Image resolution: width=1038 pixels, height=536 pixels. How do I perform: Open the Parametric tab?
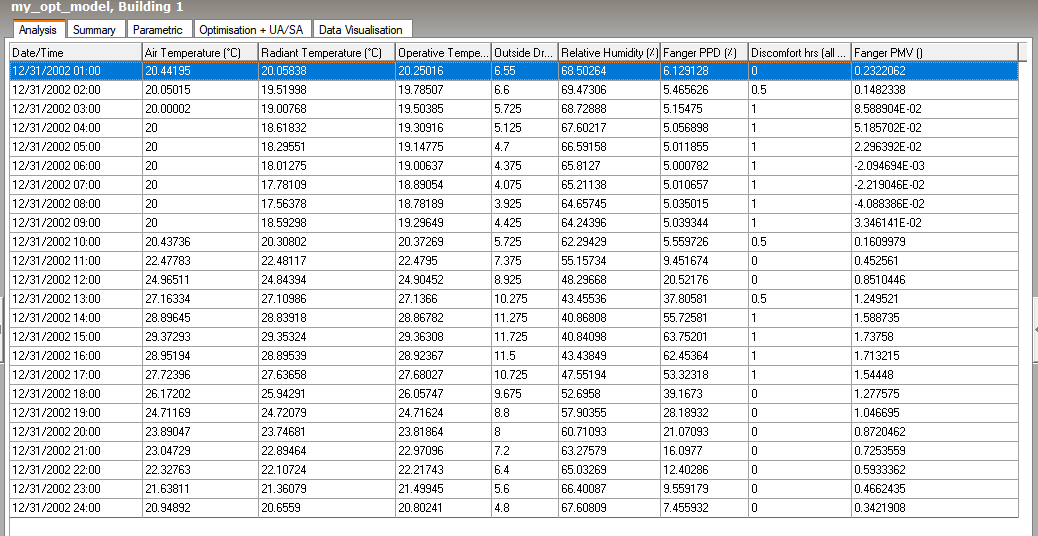pos(158,29)
